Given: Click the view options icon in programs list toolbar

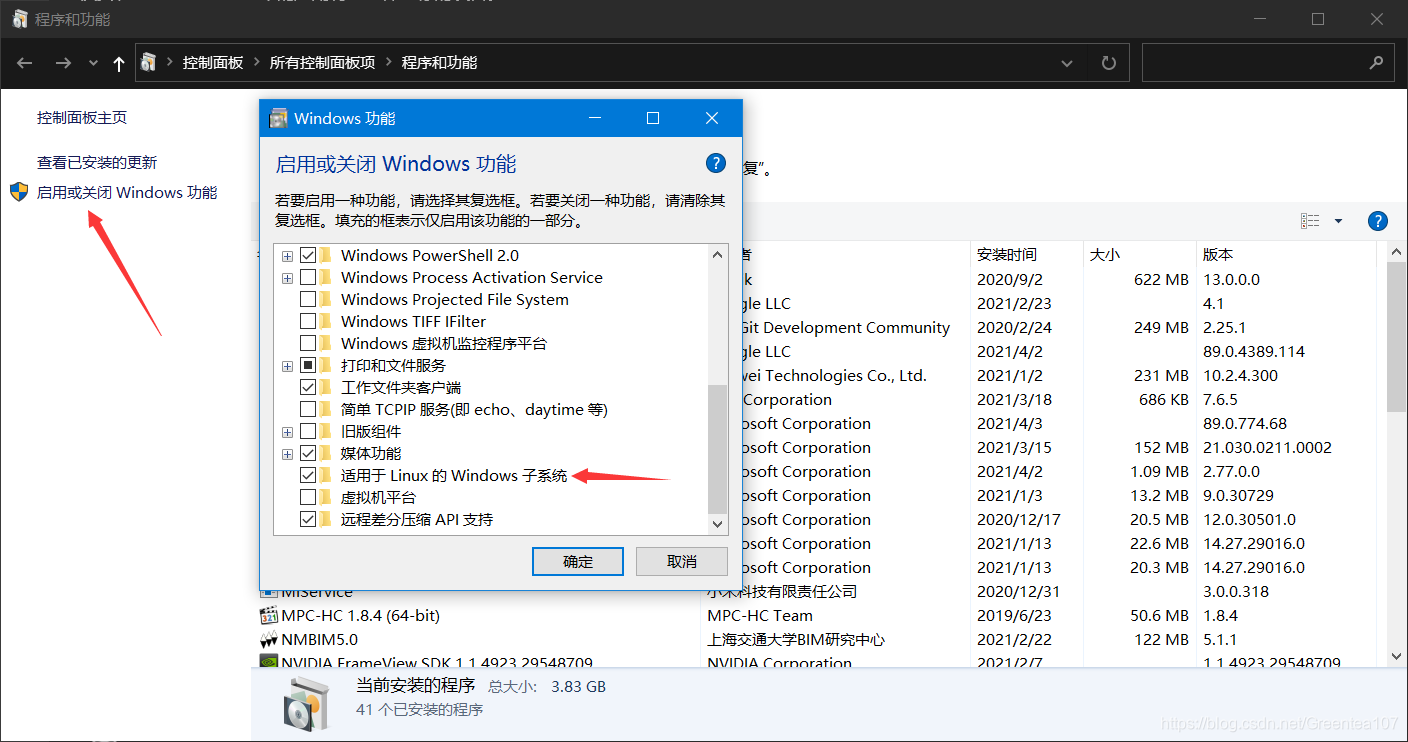Looking at the screenshot, I should [x=1310, y=221].
